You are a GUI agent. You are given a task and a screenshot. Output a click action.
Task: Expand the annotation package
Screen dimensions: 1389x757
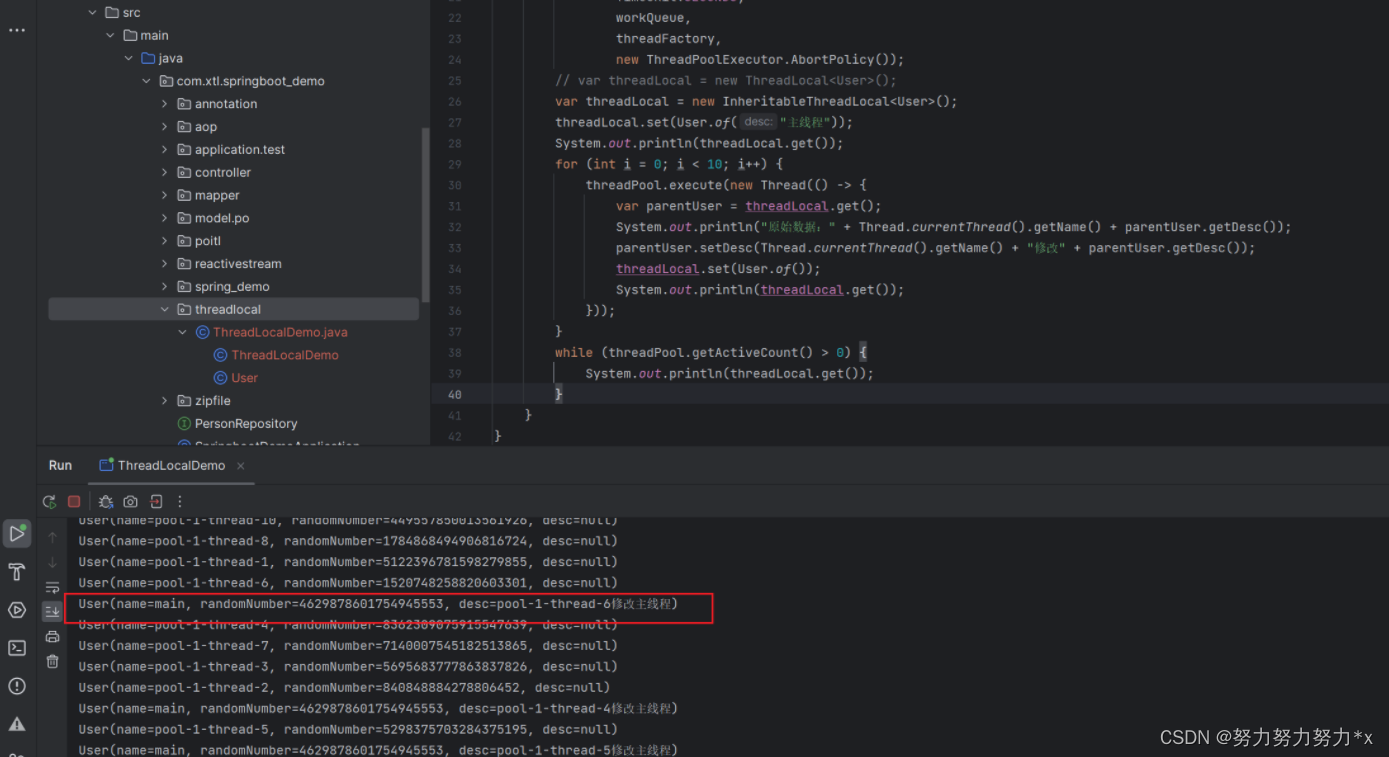165,104
